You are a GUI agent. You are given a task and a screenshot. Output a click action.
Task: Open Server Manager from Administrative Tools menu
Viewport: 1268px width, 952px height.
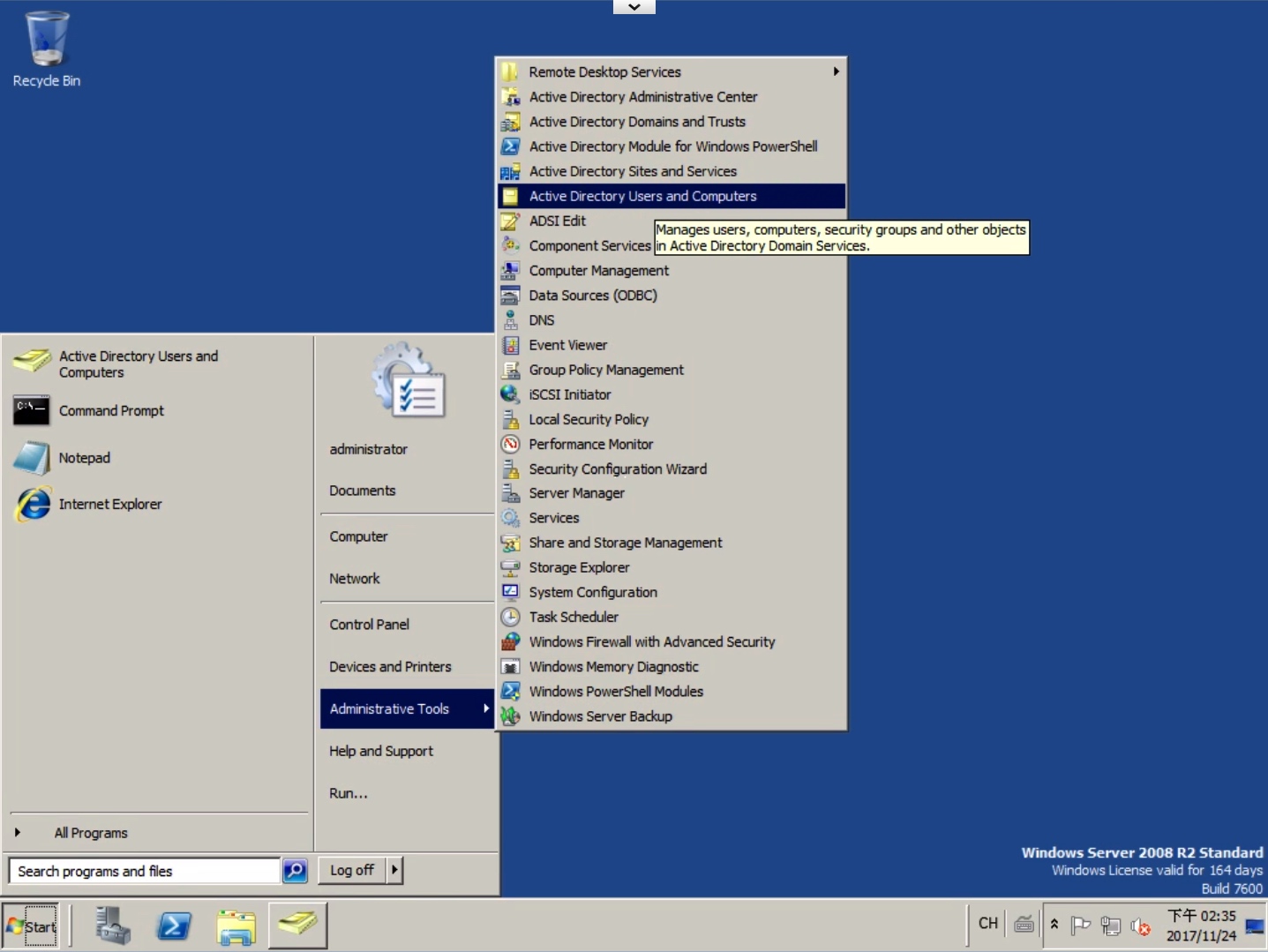tap(671, 493)
